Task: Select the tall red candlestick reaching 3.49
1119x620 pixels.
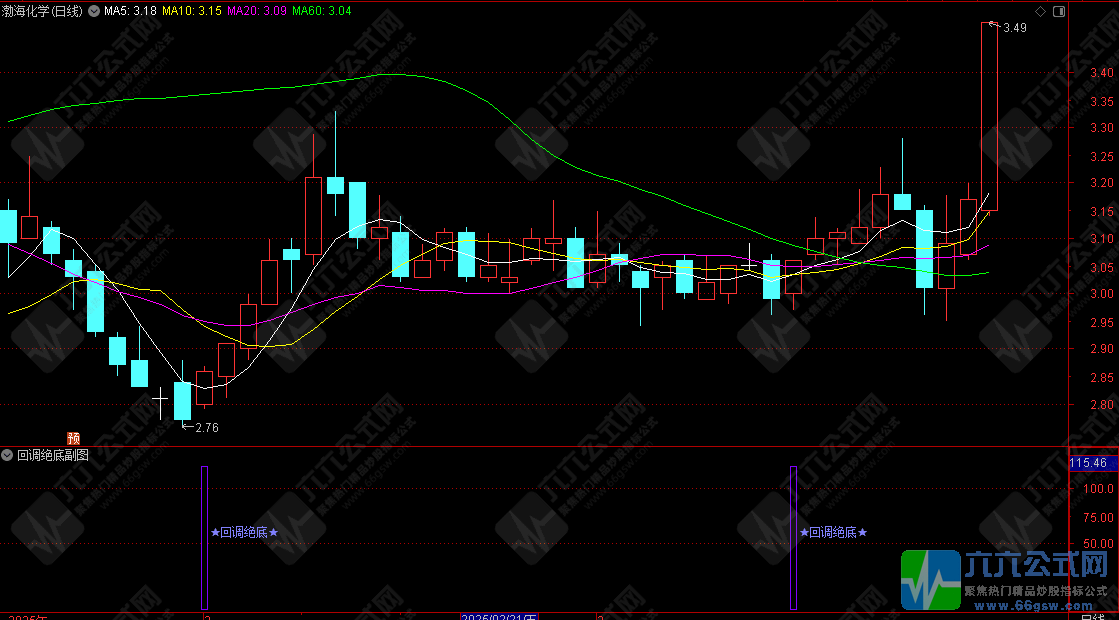Action: click(x=989, y=117)
